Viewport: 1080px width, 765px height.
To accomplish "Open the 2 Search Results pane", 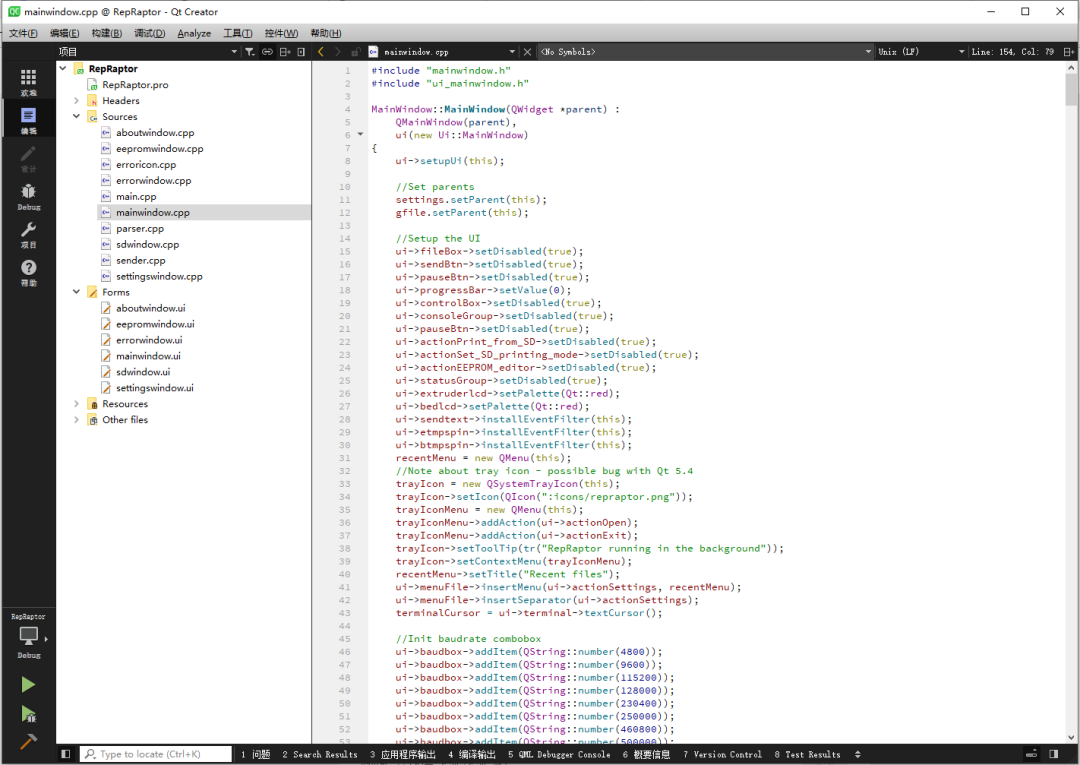I will (x=320, y=754).
